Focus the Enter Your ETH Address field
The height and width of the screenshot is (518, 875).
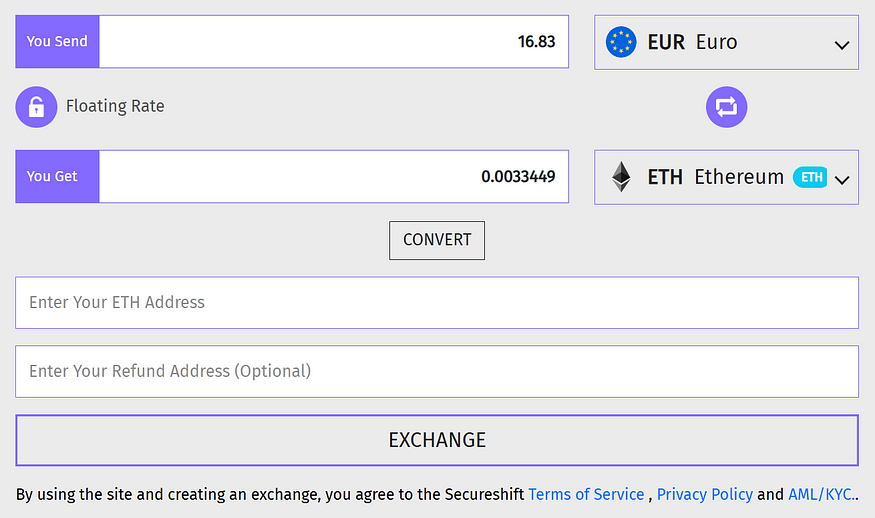click(437, 303)
